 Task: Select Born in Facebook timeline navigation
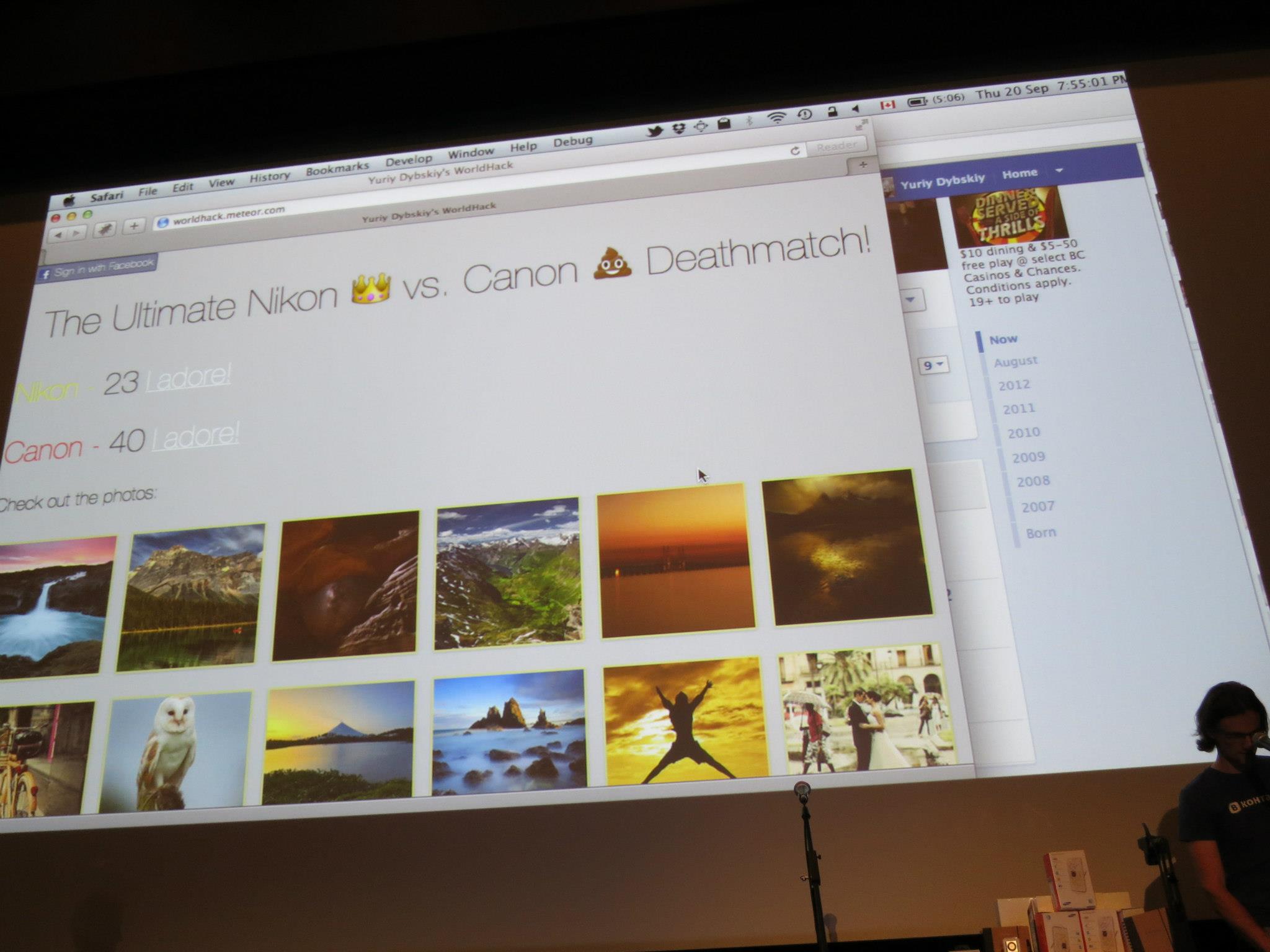pyautogui.click(x=1041, y=532)
